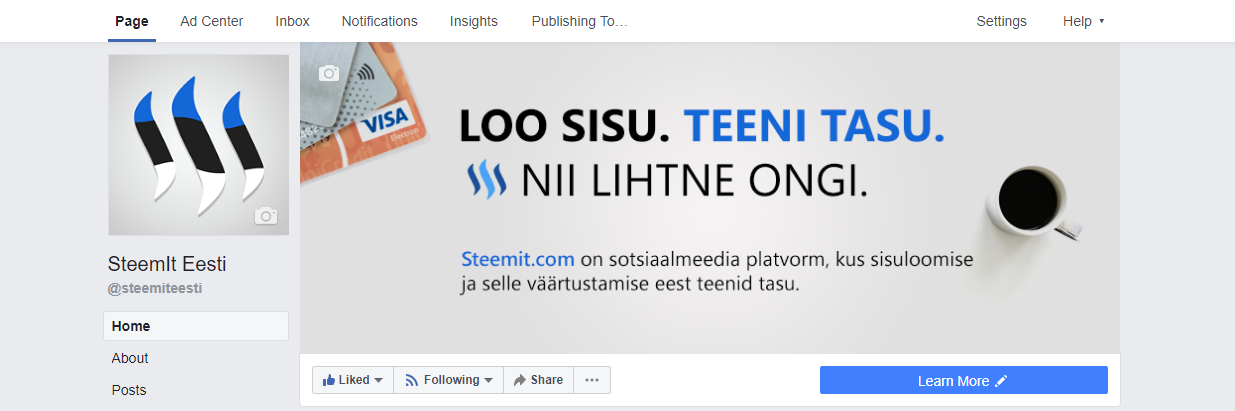Open the Help dropdown menu
This screenshot has width=1235, height=411.
coord(1084,21)
